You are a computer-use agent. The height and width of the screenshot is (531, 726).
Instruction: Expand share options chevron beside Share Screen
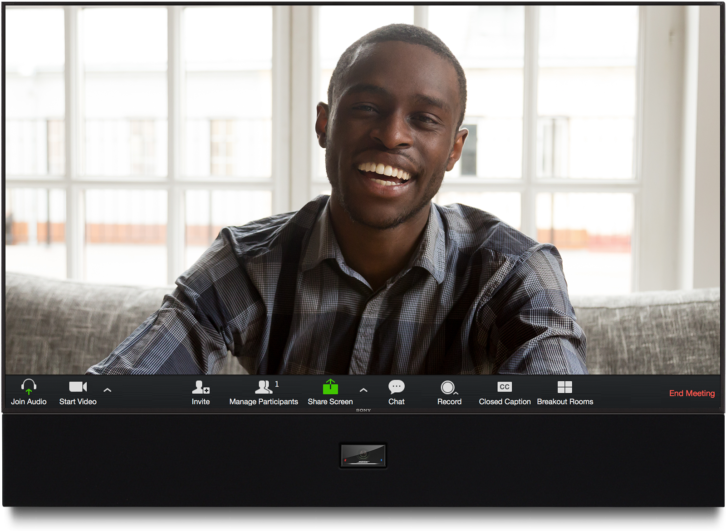pyautogui.click(x=364, y=390)
